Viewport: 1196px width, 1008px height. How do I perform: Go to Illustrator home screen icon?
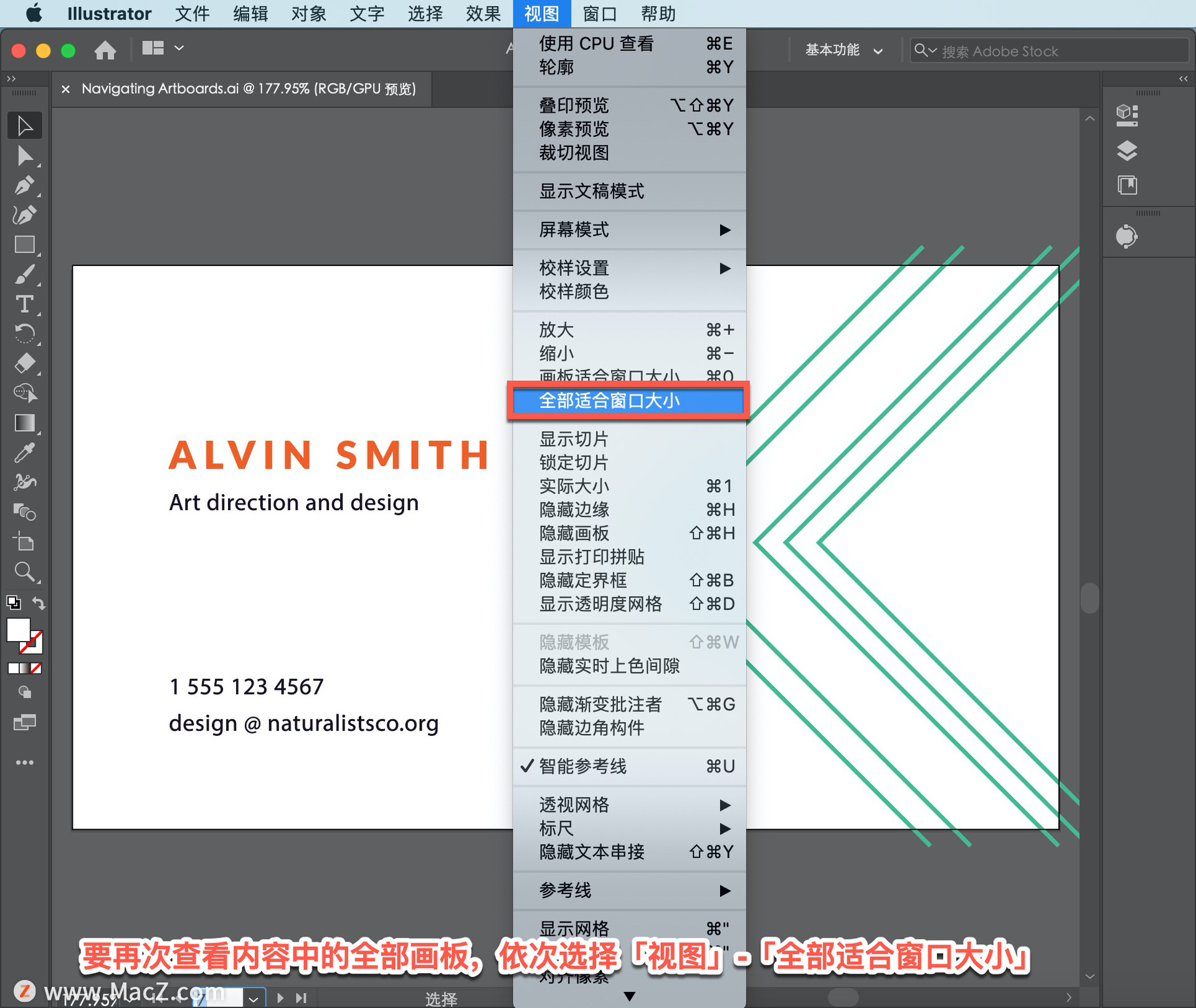[x=105, y=50]
